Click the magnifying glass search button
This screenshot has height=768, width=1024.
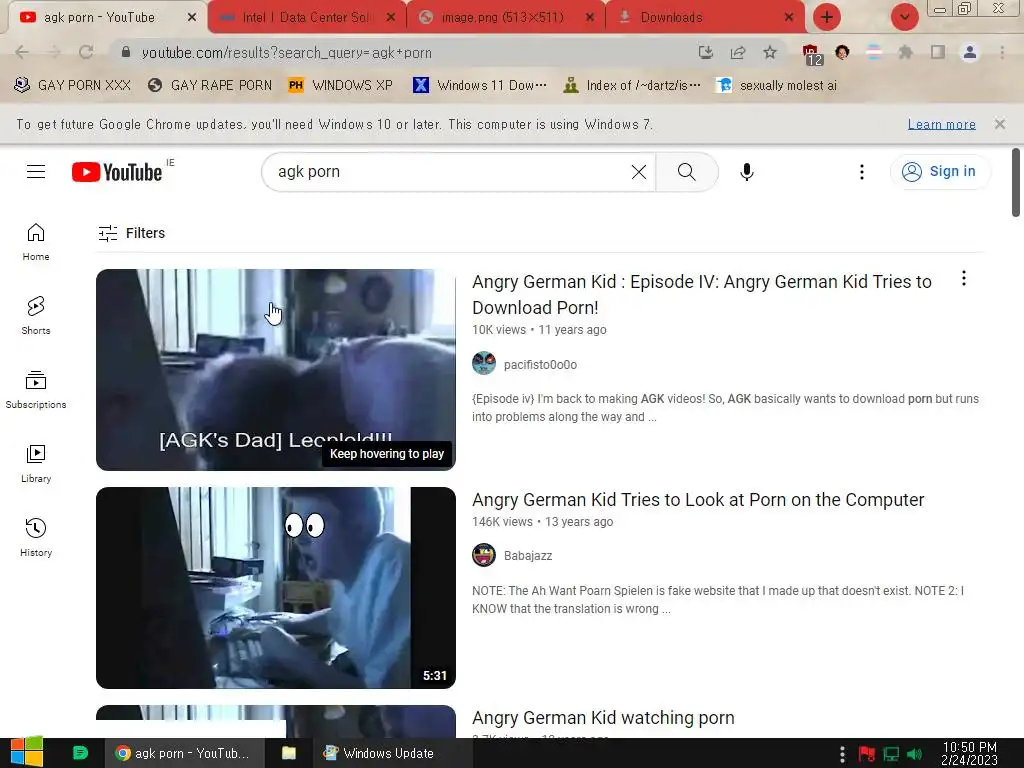(686, 172)
